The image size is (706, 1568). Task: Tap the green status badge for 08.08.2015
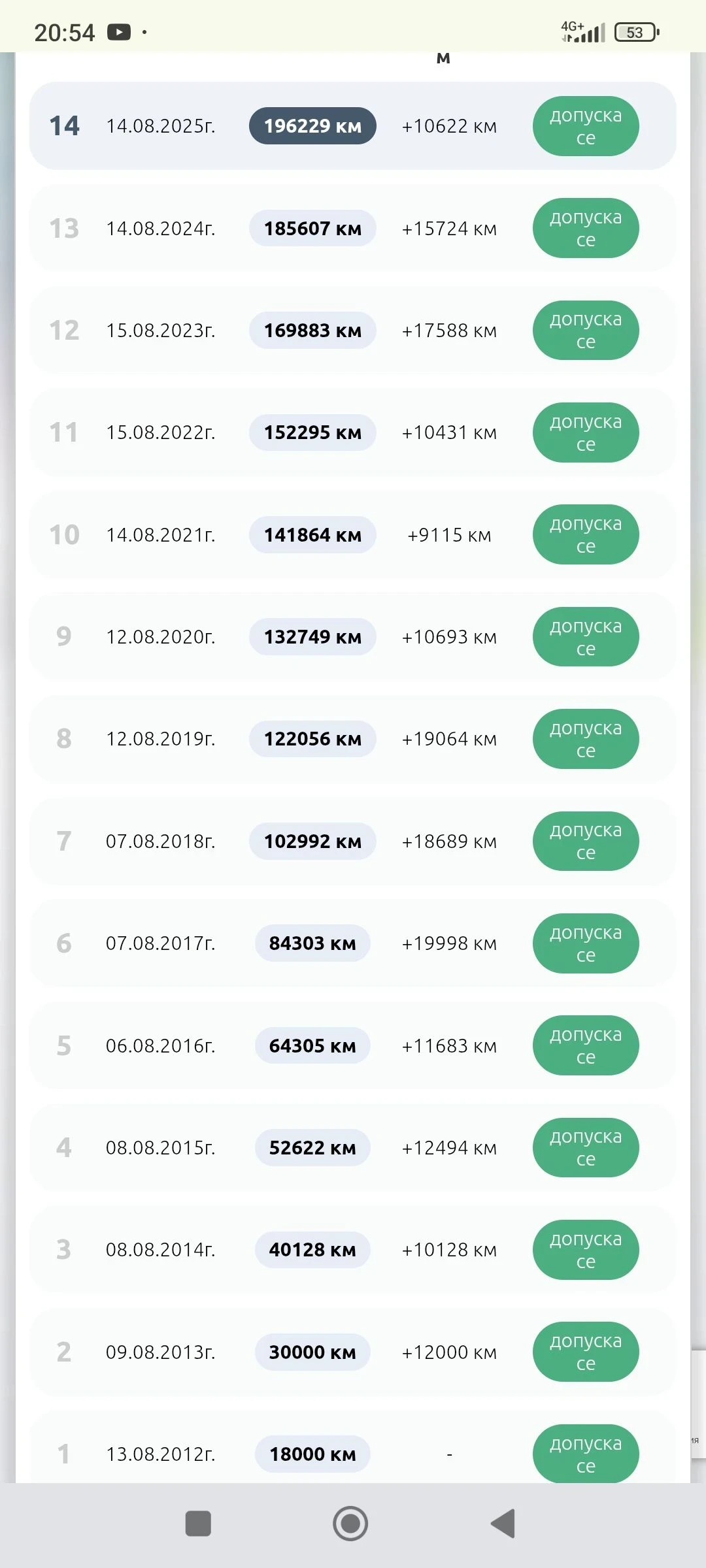[x=586, y=1148]
